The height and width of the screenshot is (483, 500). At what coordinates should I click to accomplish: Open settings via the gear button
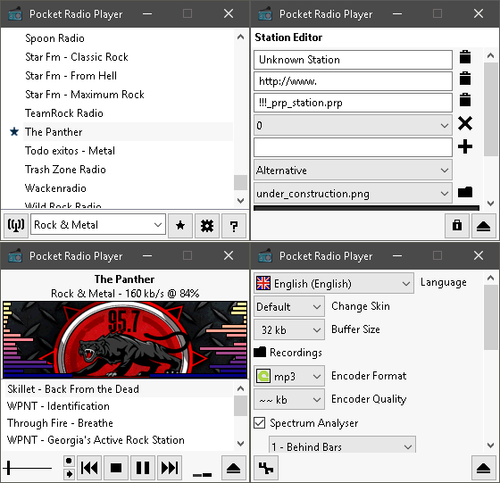click(207, 226)
